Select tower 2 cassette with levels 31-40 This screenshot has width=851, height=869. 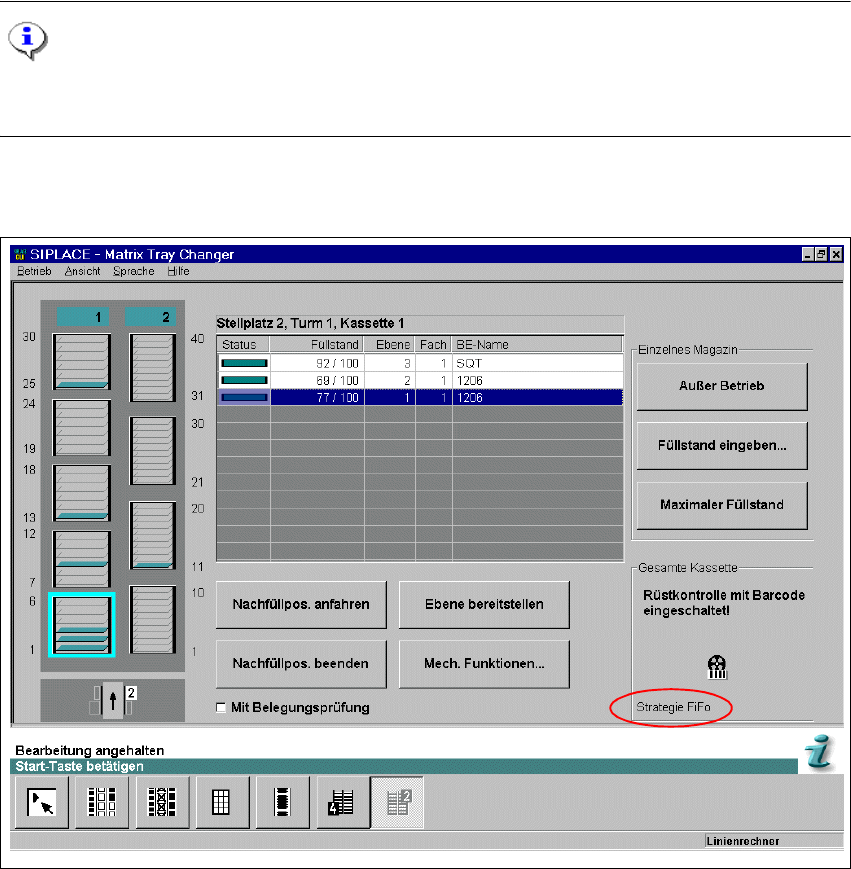click(152, 367)
